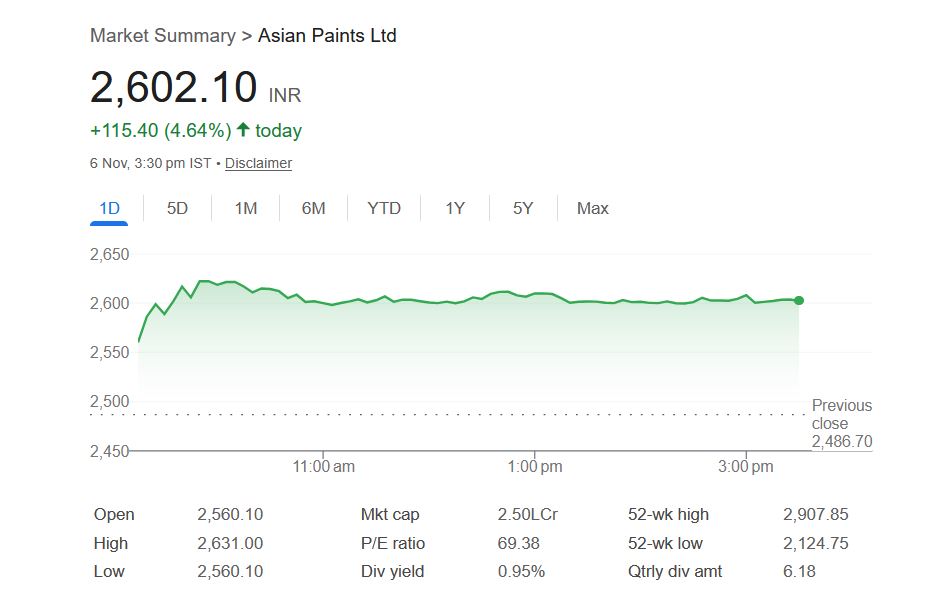
Task: Switch to the 6M time range
Action: coord(314,208)
